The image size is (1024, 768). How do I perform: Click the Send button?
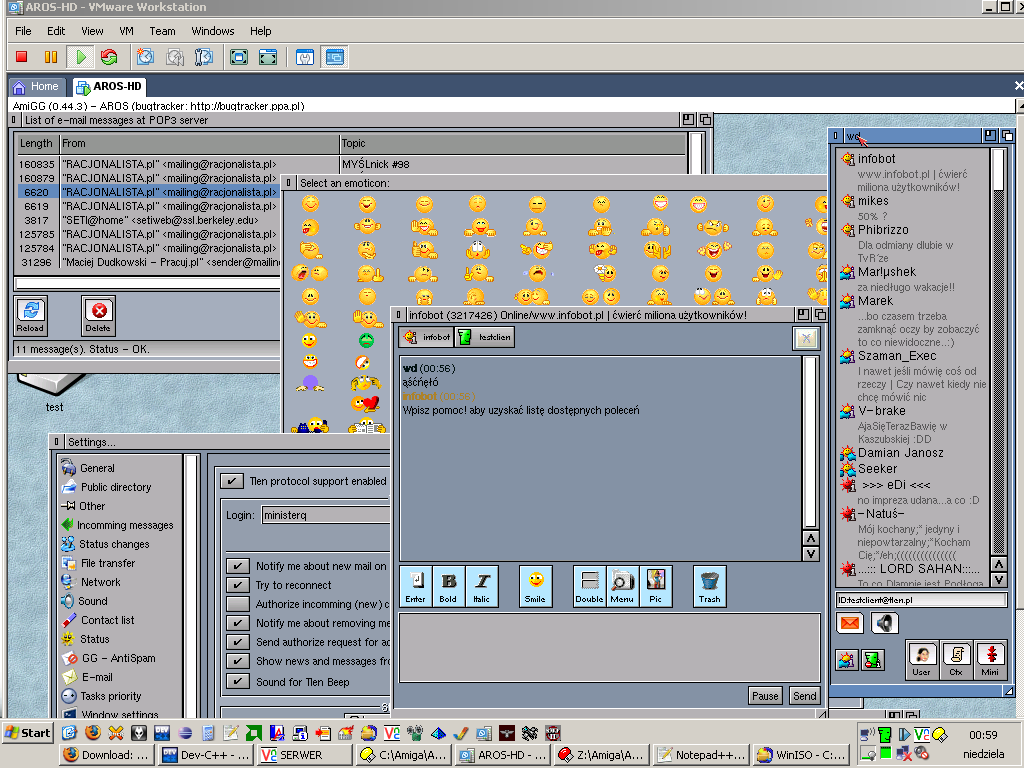coord(805,696)
